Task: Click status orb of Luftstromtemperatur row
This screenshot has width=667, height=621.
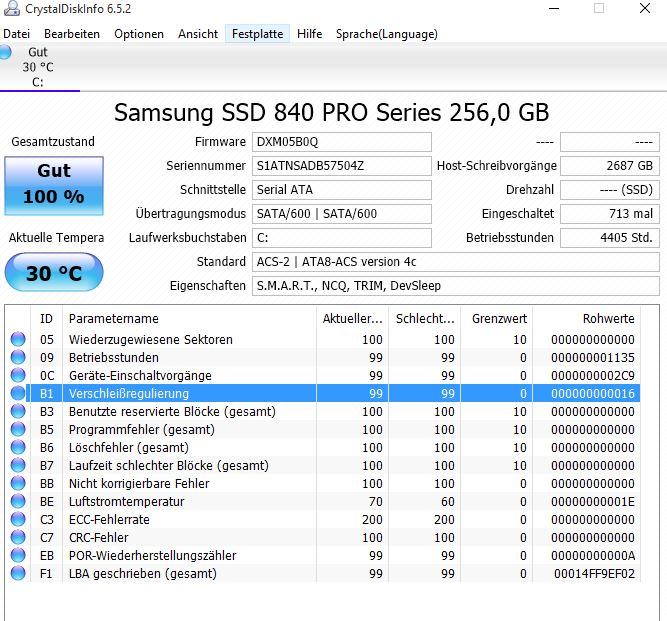Action: (18, 501)
